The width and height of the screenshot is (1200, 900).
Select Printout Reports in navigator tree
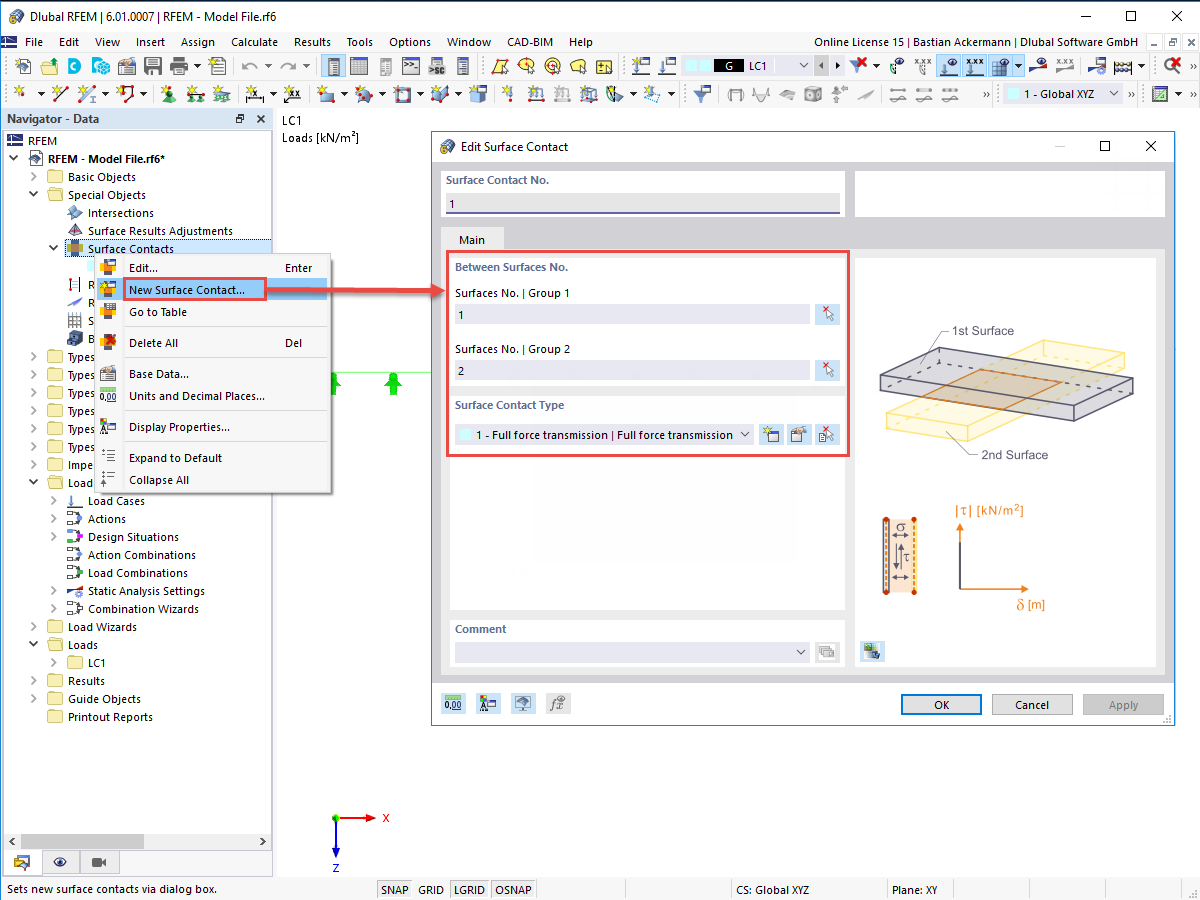coord(110,717)
